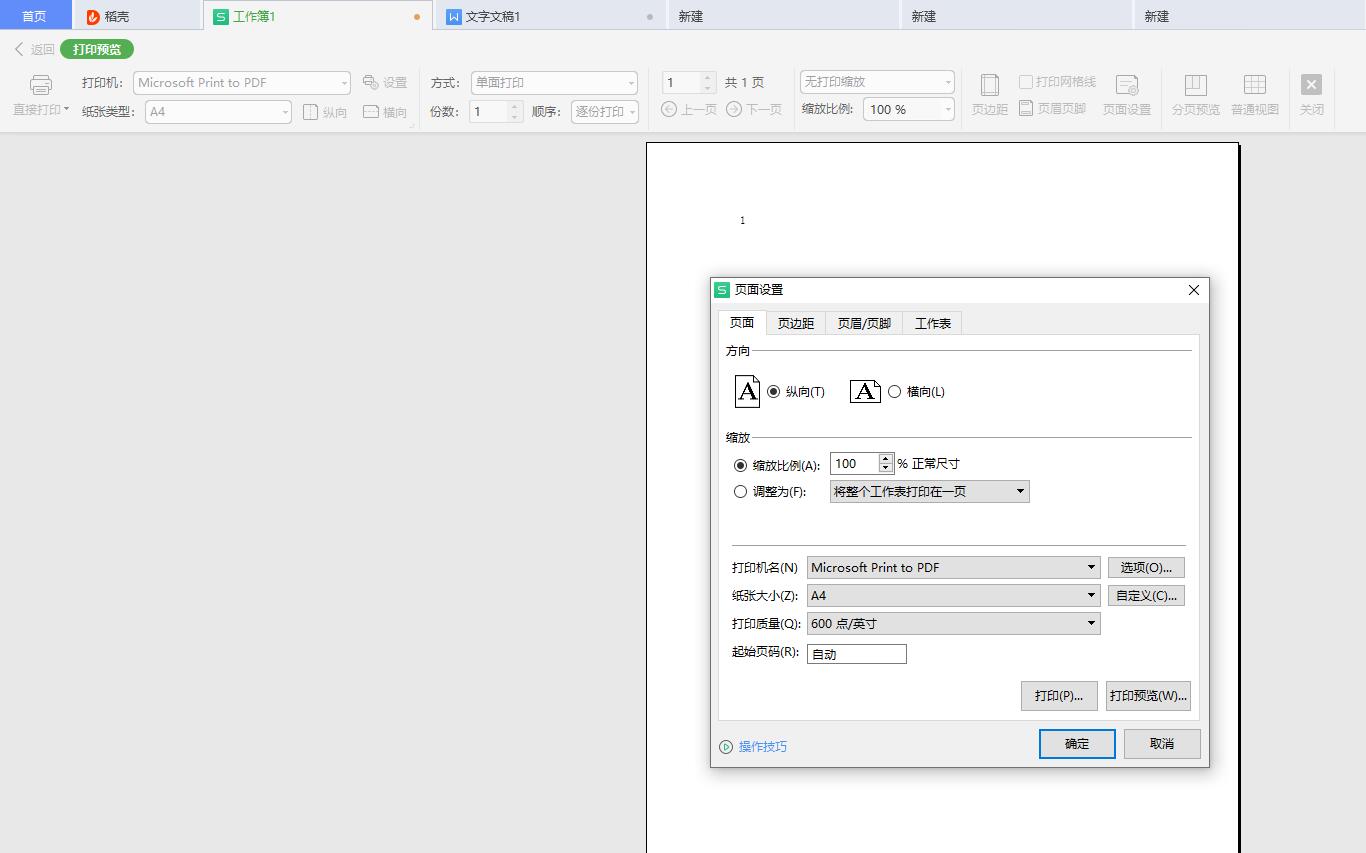
Task: Select landscape orientation radio button
Action: click(x=894, y=392)
